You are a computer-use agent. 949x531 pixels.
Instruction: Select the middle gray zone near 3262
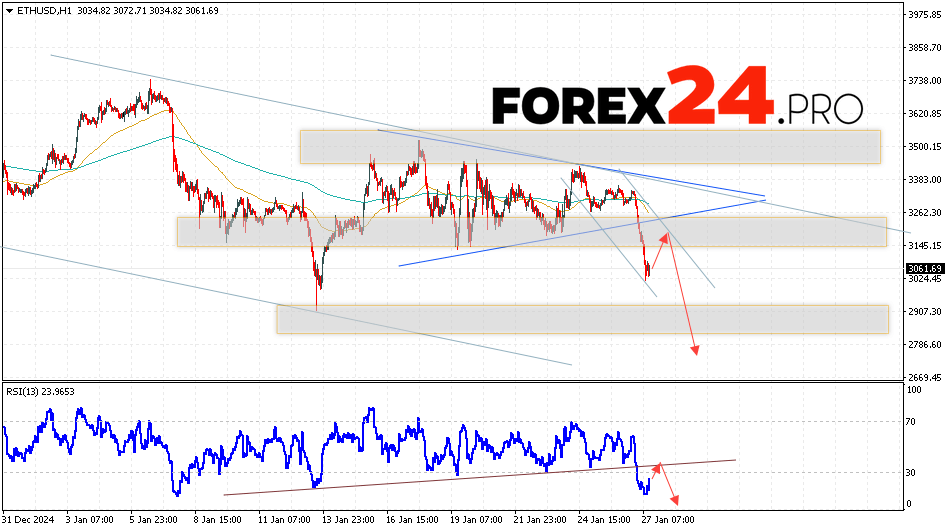pyautogui.click(x=530, y=231)
